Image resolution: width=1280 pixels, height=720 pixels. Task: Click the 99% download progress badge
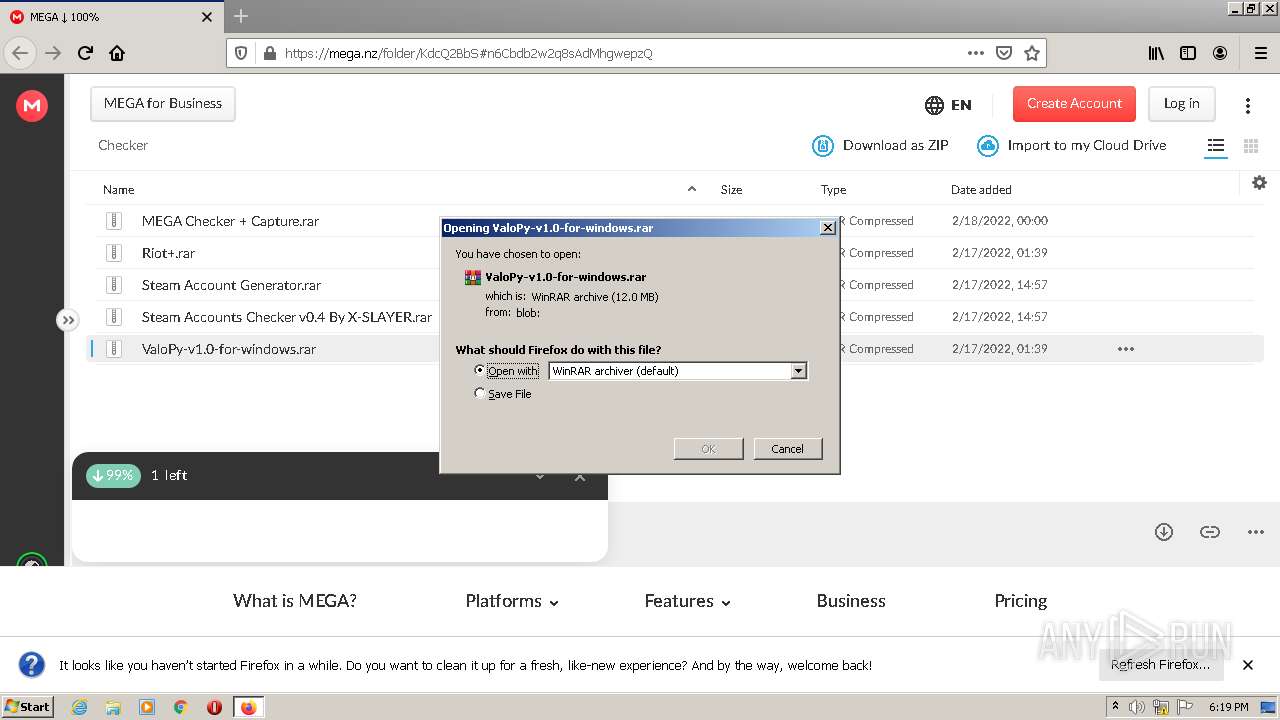[114, 476]
